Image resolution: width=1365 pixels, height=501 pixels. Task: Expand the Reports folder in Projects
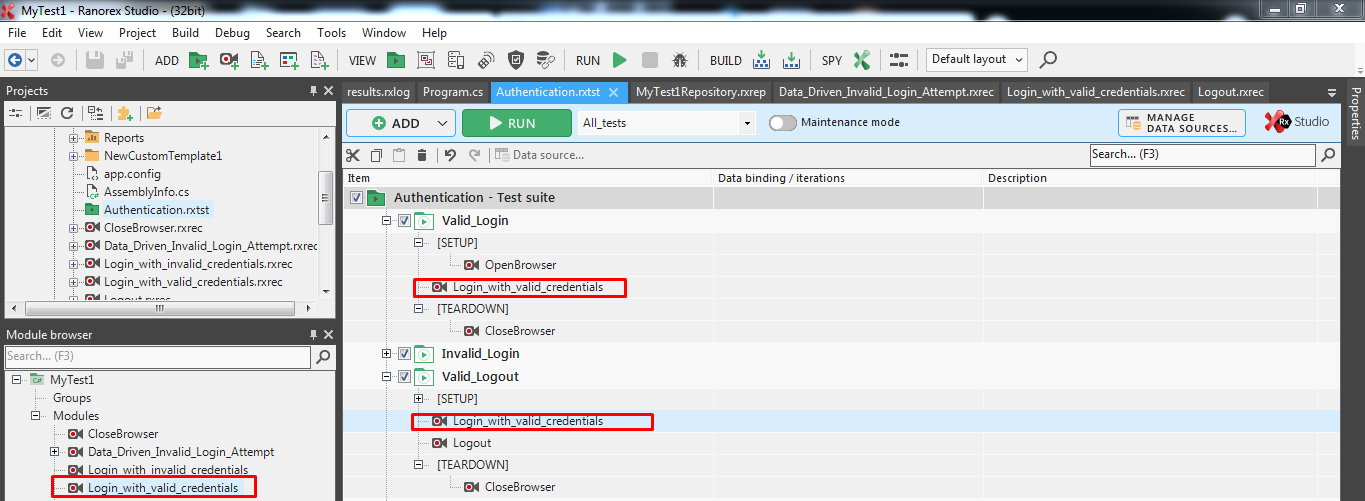(74, 138)
